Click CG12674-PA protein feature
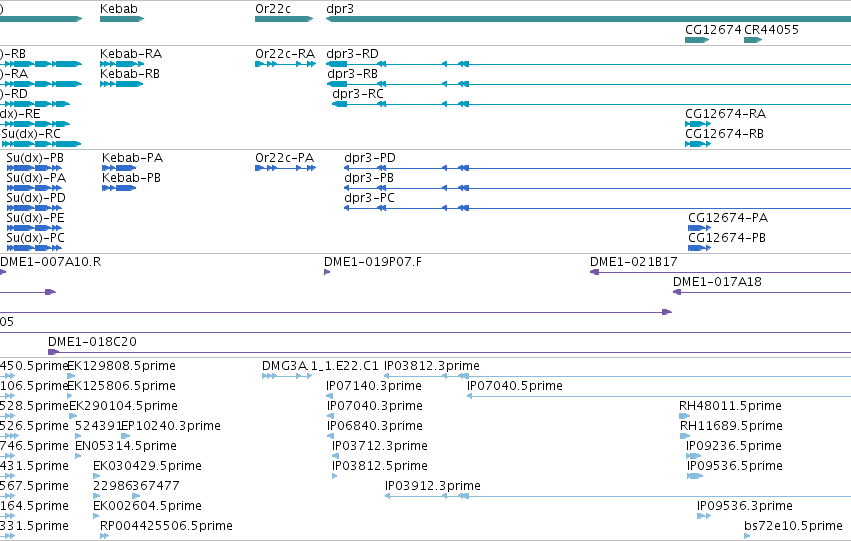This screenshot has width=851, height=541. point(699,228)
